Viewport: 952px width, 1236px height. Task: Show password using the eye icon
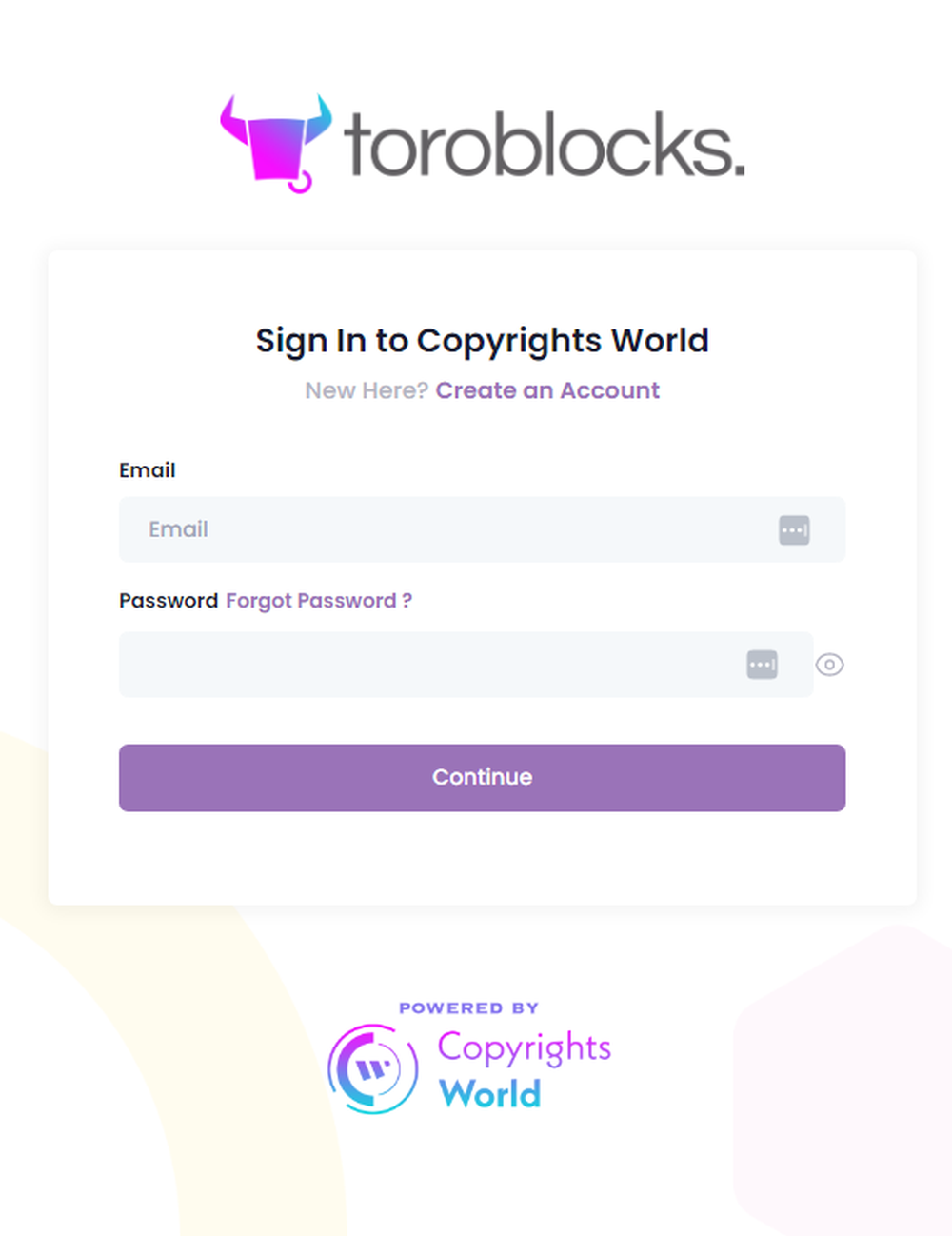[x=829, y=665]
